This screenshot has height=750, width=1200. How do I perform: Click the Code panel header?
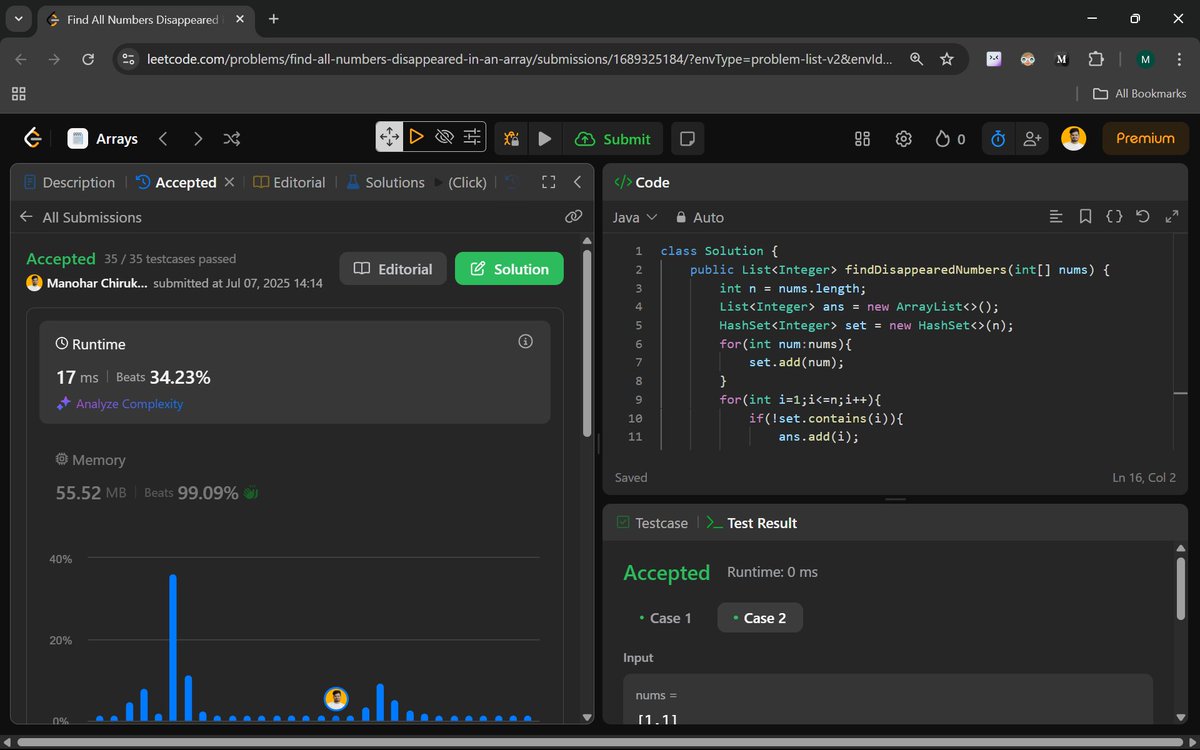tap(641, 182)
